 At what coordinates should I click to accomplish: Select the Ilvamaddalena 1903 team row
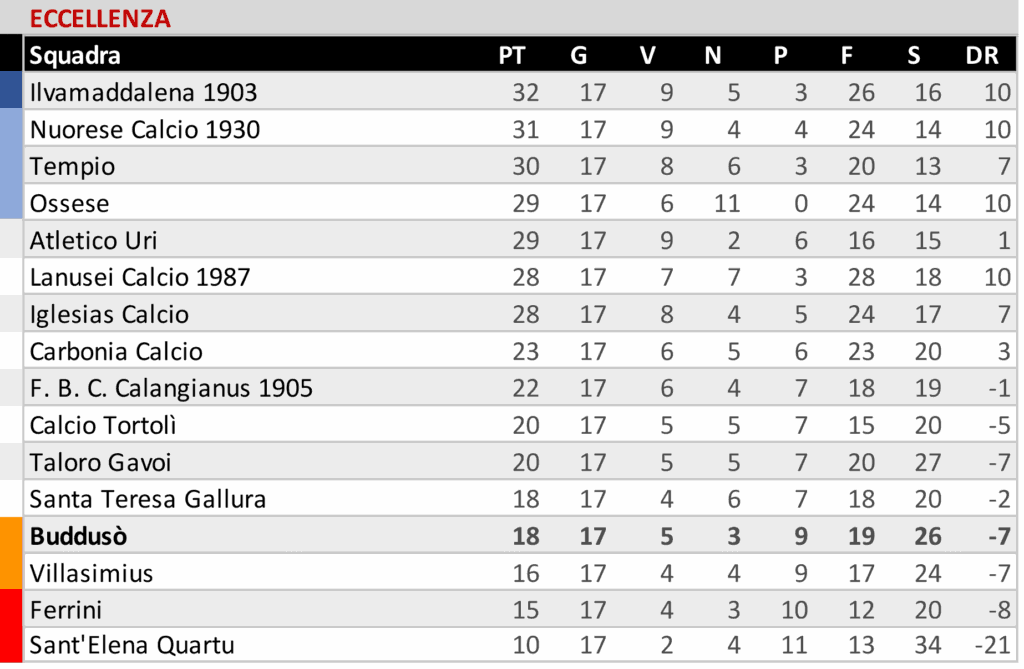143,93
